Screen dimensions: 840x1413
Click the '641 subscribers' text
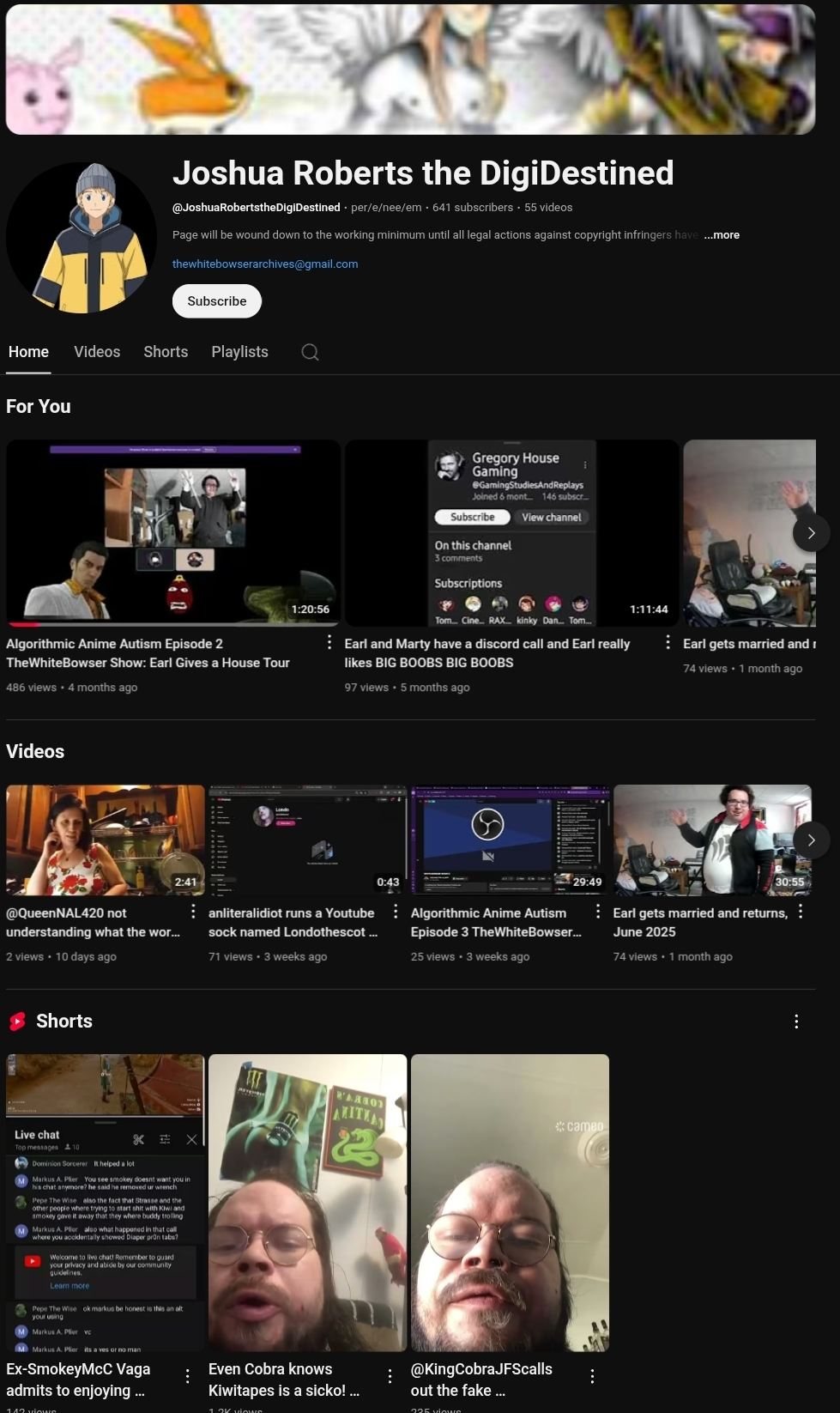pos(473,208)
